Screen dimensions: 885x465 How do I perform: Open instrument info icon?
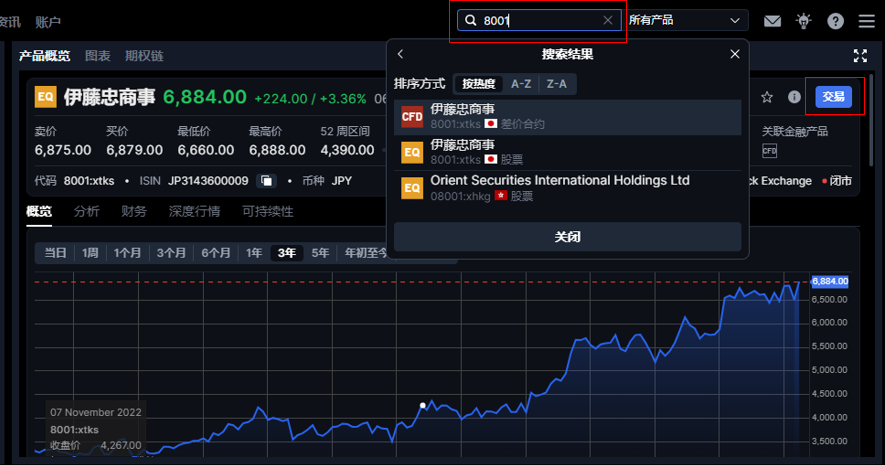point(794,97)
